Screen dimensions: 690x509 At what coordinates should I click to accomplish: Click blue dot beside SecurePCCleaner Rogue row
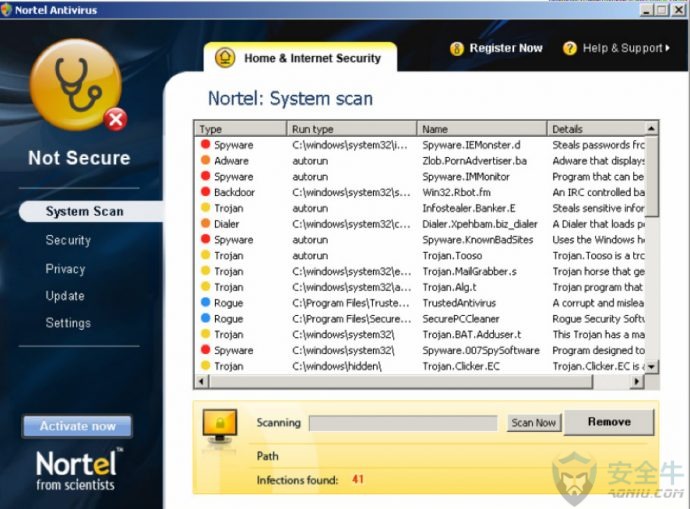[205, 318]
